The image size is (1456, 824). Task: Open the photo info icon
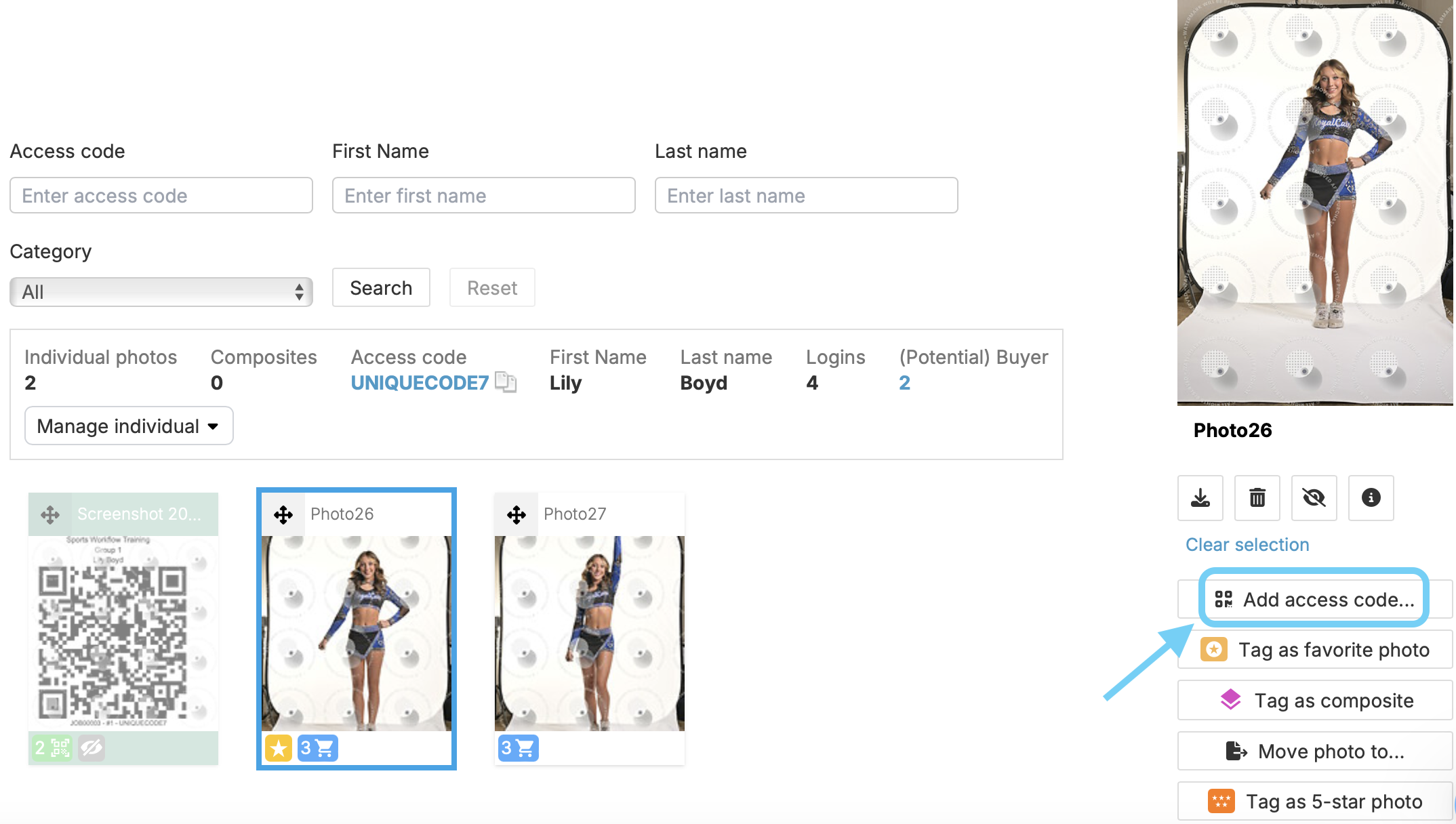point(1371,498)
